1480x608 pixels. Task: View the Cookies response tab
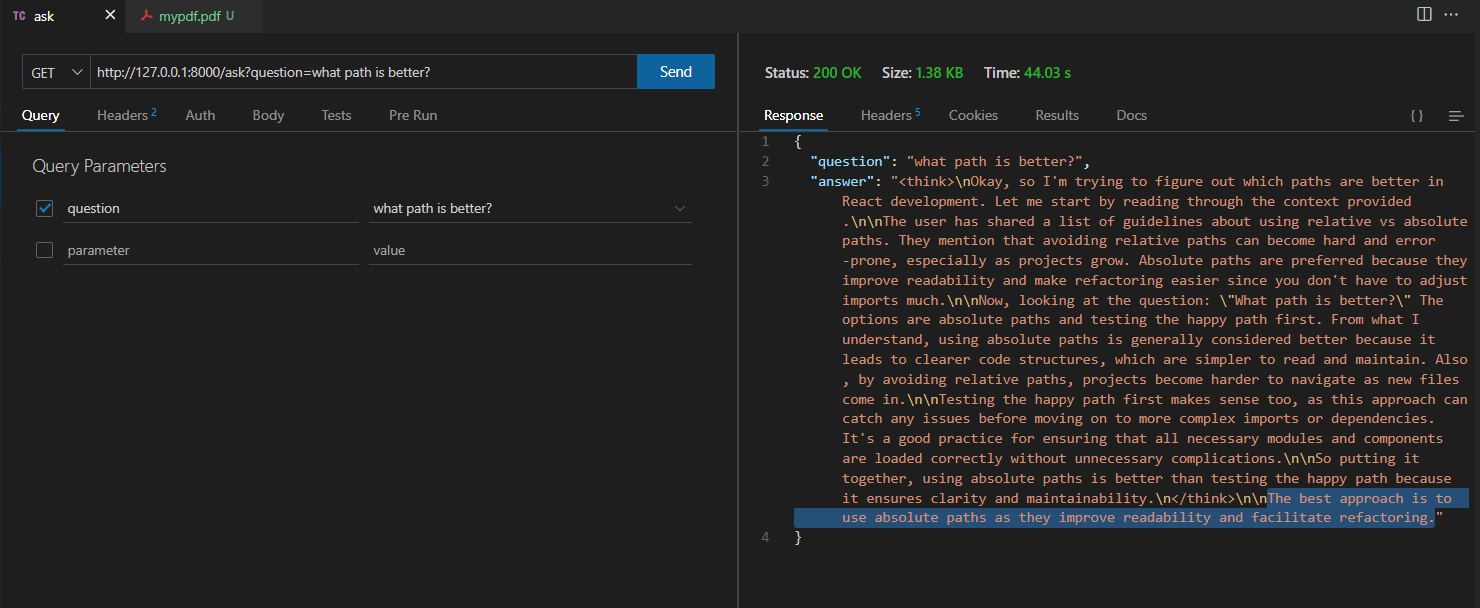(973, 115)
